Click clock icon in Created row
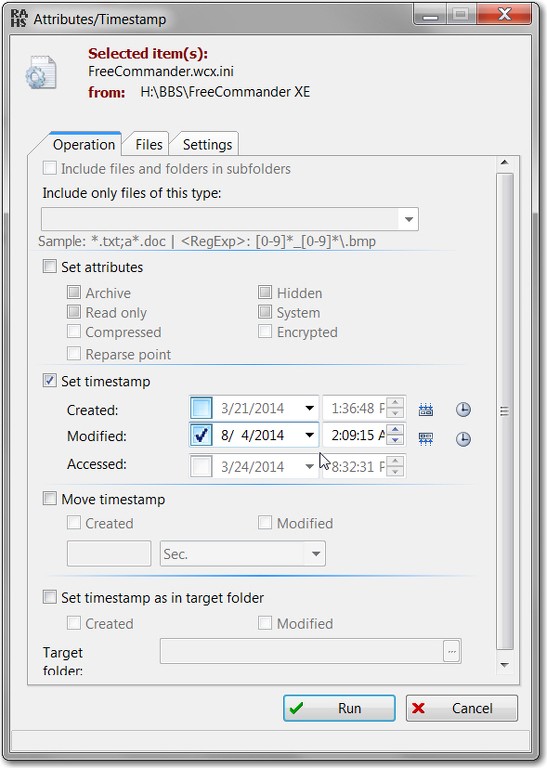This screenshot has width=547, height=768. 463,409
